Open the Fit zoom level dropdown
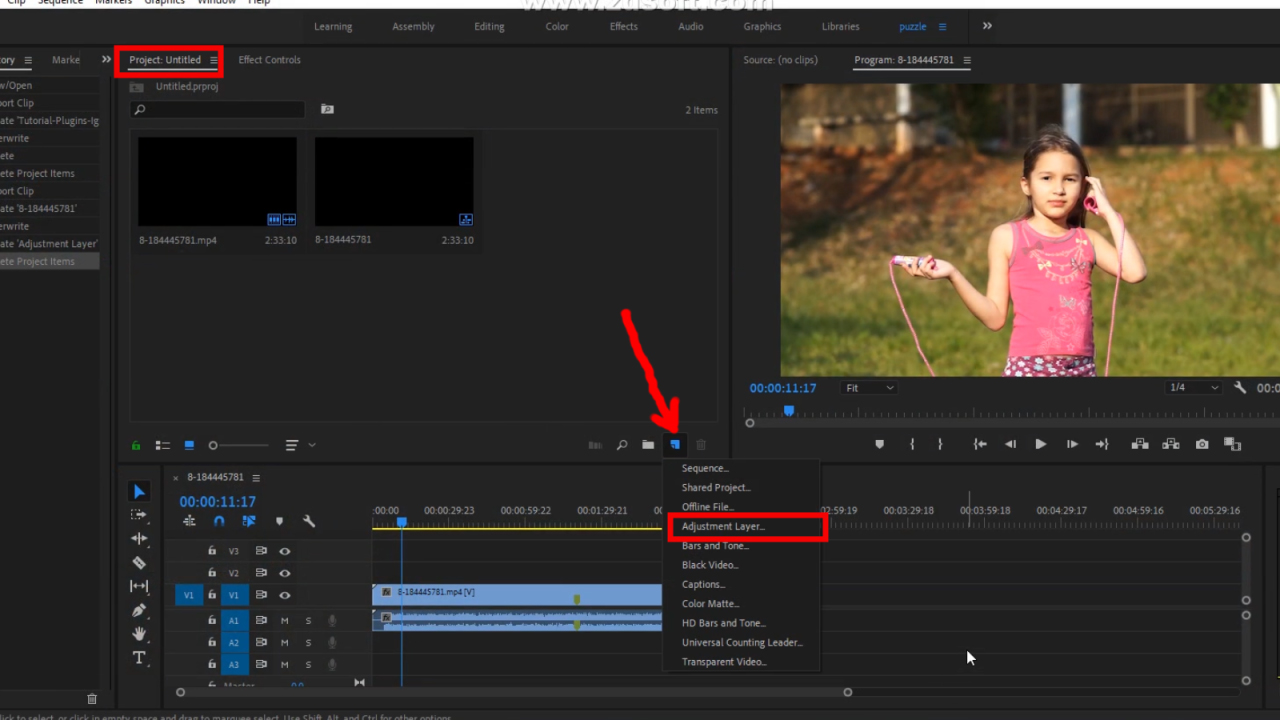The width and height of the screenshot is (1280, 720). click(869, 388)
